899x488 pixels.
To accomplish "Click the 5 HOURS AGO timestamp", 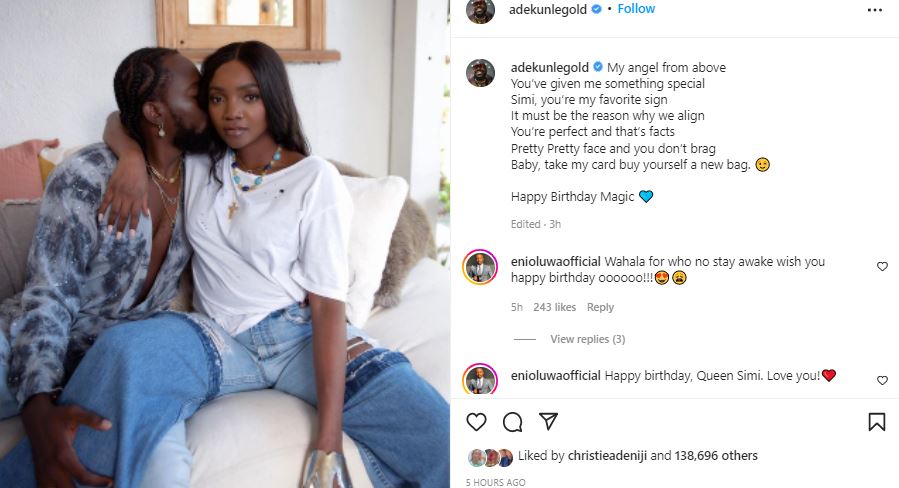I will [x=495, y=482].
